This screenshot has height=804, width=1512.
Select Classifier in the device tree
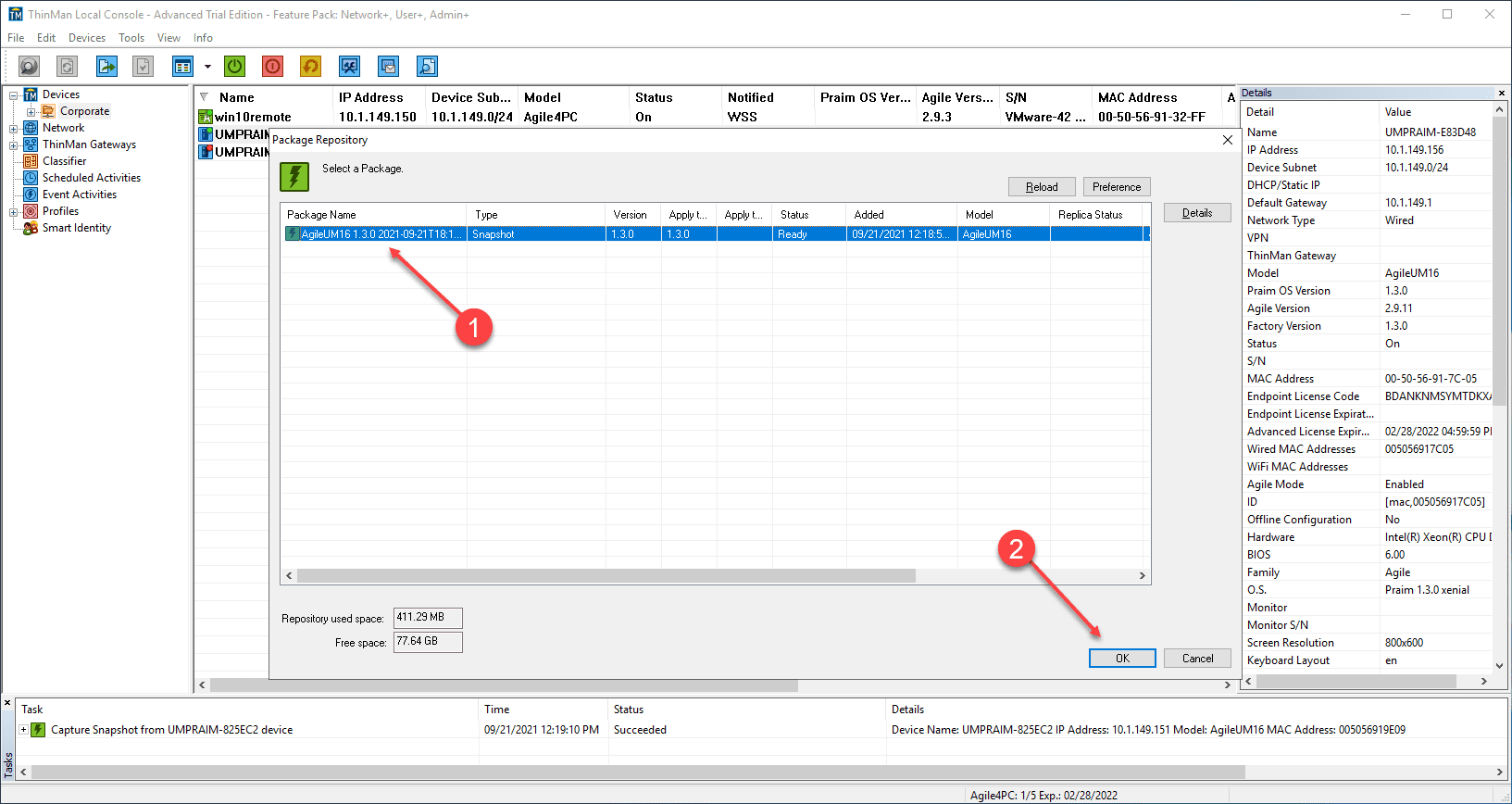tap(64, 161)
